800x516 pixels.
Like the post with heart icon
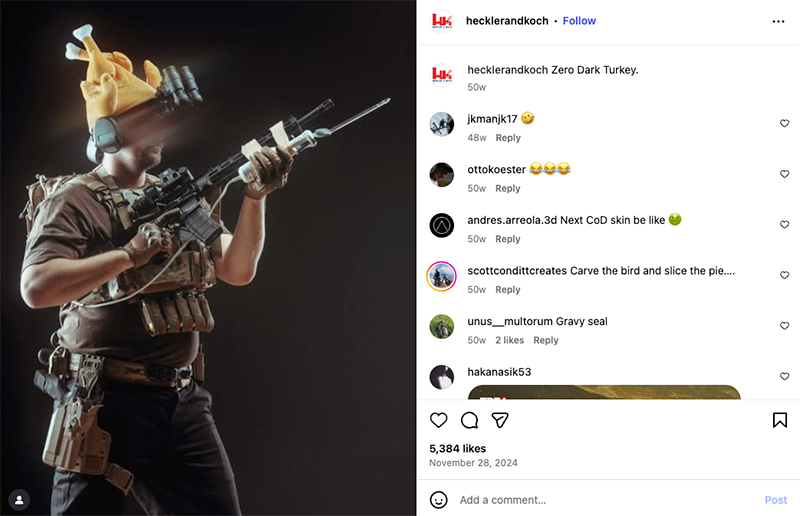[438, 420]
